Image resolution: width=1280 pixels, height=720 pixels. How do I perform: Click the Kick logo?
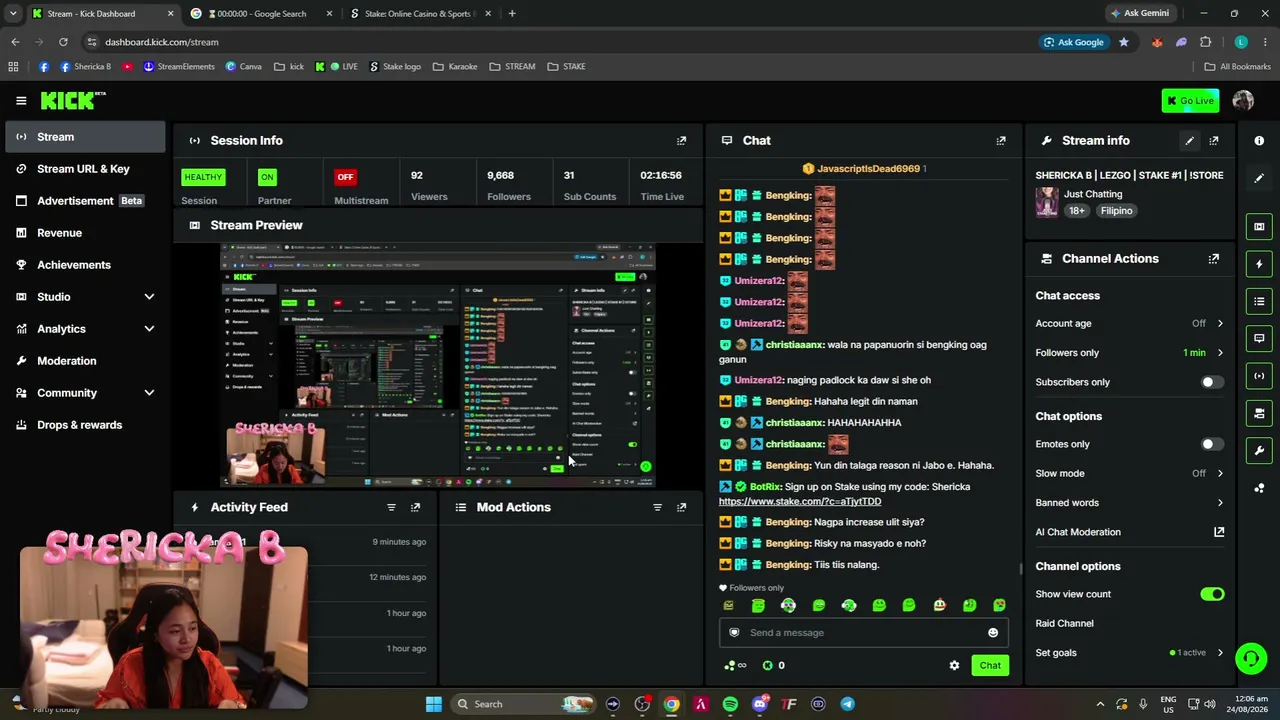[x=72, y=100]
